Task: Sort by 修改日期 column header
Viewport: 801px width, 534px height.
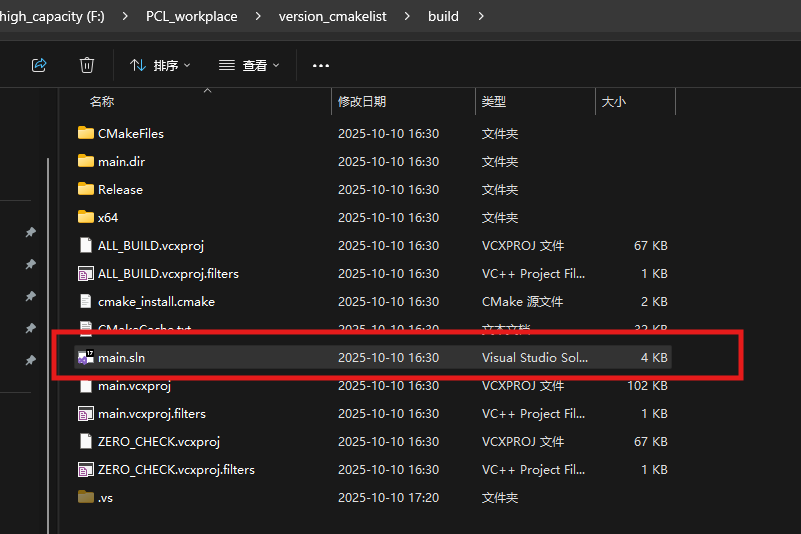Action: coord(362,102)
